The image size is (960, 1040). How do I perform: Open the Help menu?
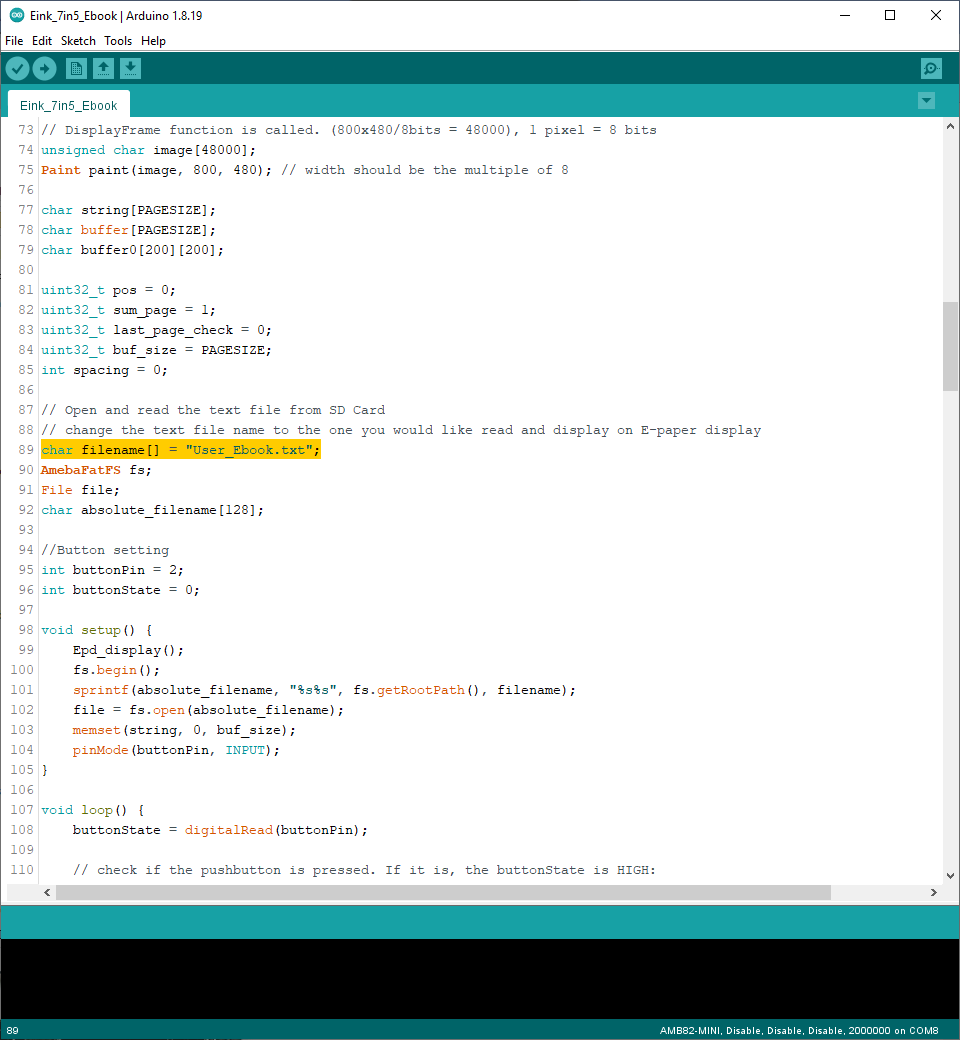[153, 41]
